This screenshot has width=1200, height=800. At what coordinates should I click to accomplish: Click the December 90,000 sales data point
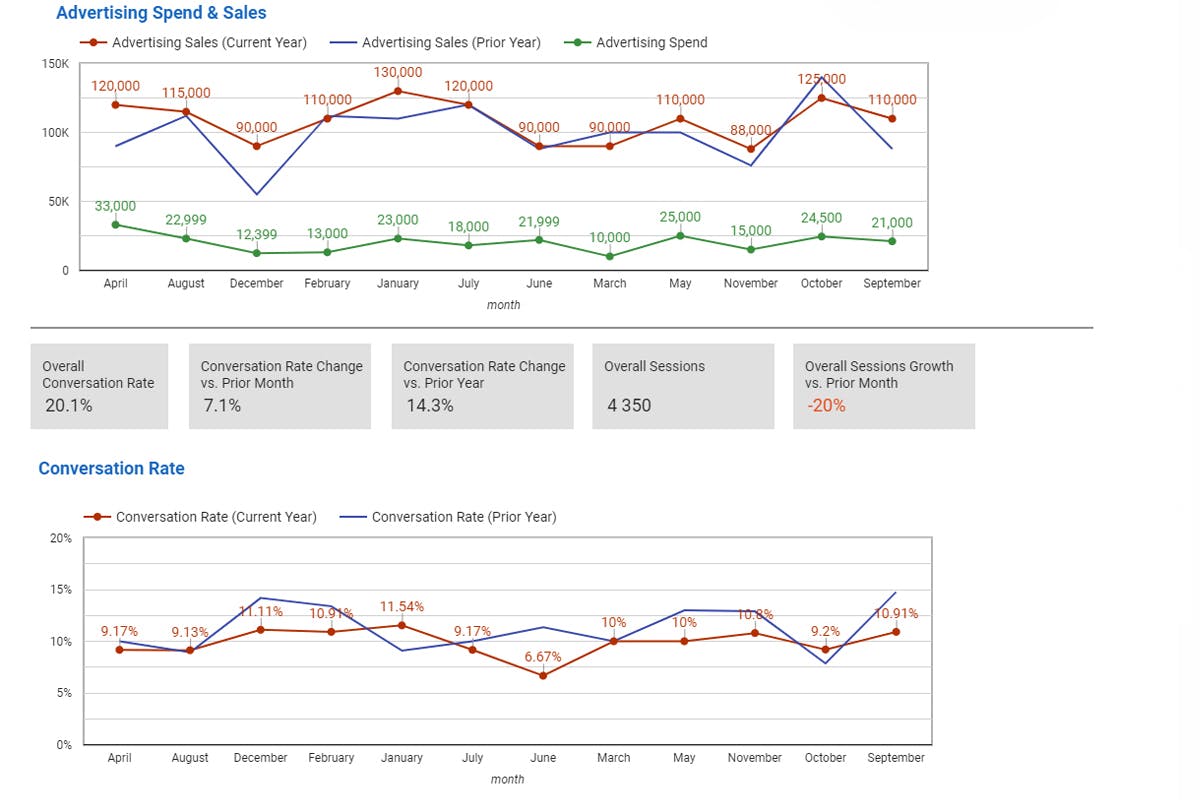point(257,146)
